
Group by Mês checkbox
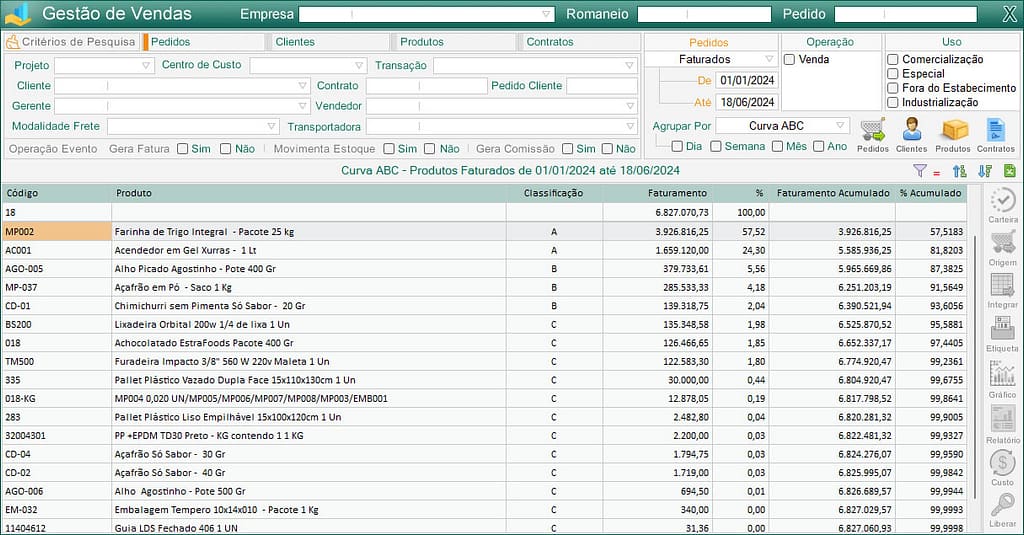[777, 146]
